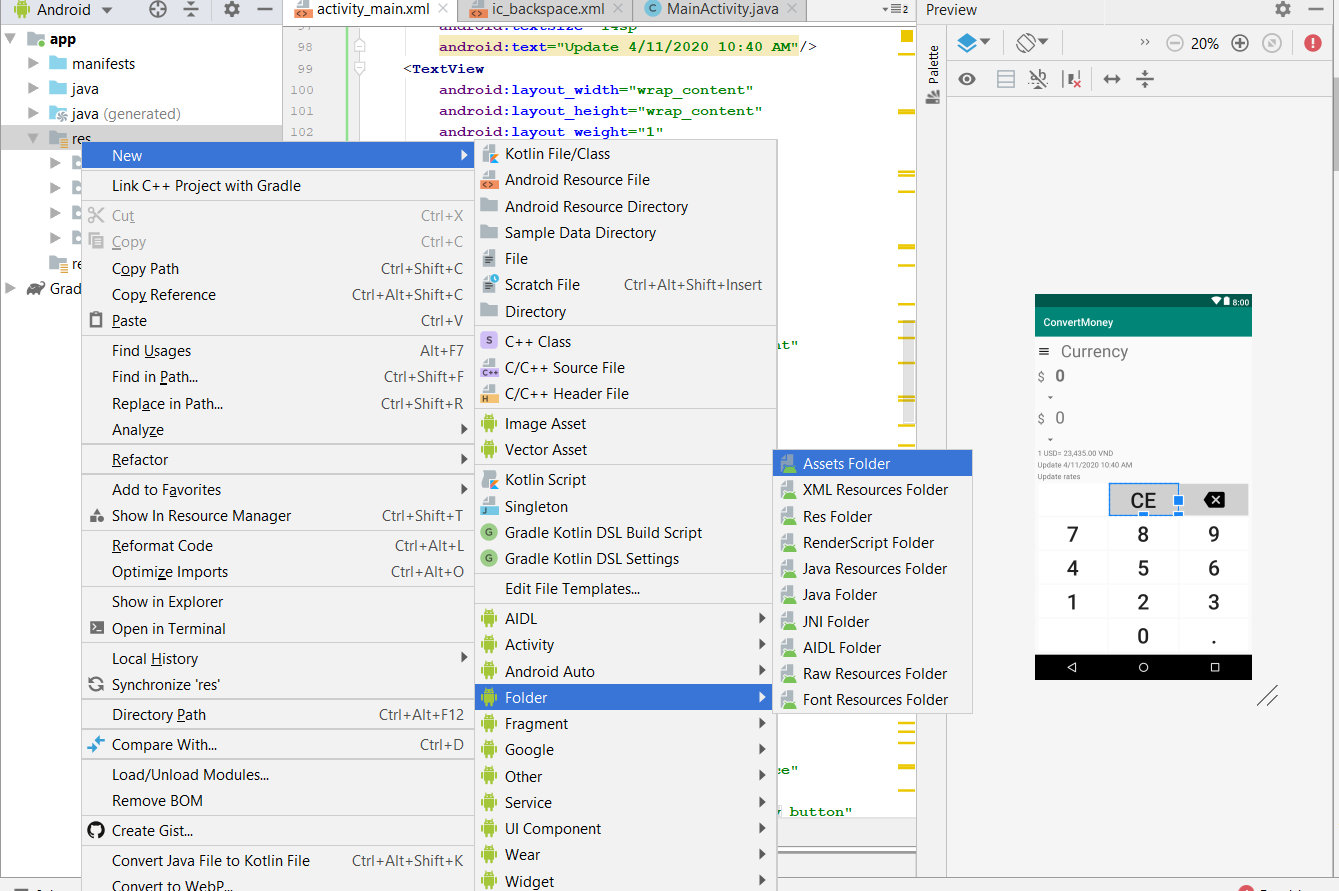Click the Raw Resources Folder option
This screenshot has width=1339, height=891.
[872, 673]
